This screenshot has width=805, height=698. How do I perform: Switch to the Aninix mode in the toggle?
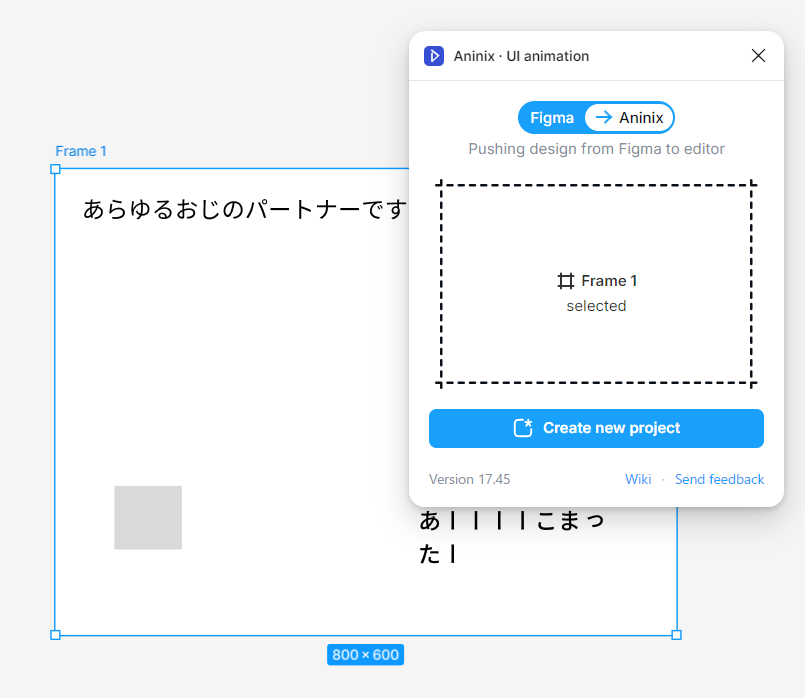point(629,118)
